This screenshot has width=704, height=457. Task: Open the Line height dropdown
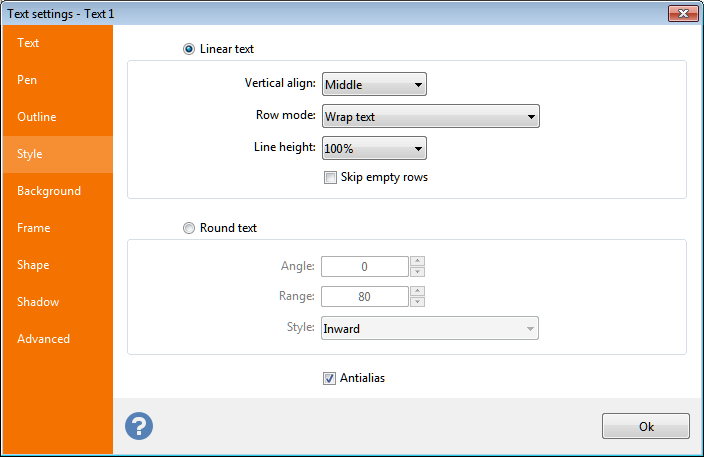374,148
